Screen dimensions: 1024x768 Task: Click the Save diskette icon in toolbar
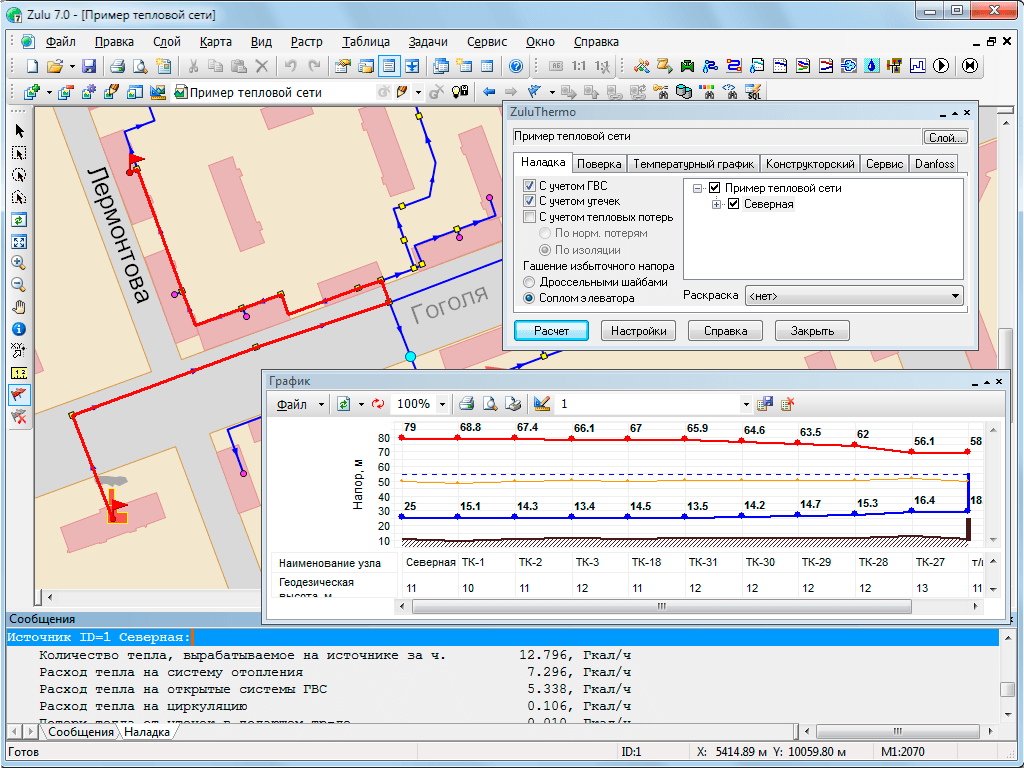[x=89, y=66]
